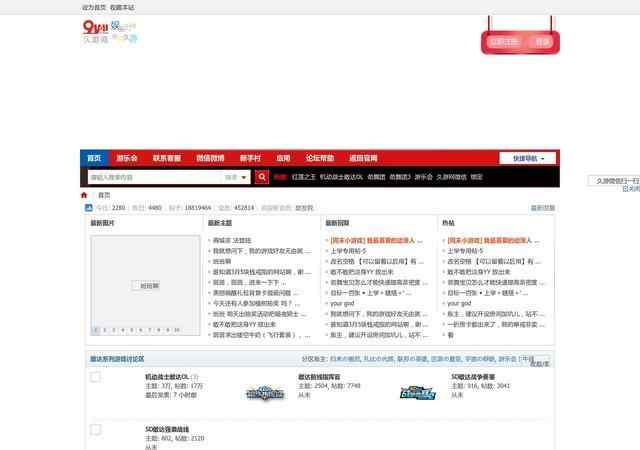Open the 新手村 navigation tab
Viewport: 640px width, 450px height.
(x=250, y=158)
